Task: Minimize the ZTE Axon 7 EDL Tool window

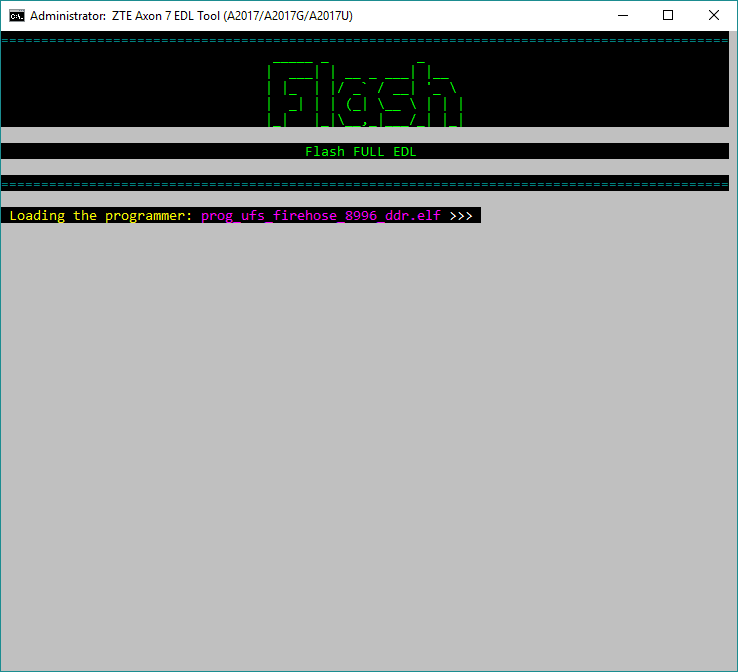Action: (x=623, y=16)
